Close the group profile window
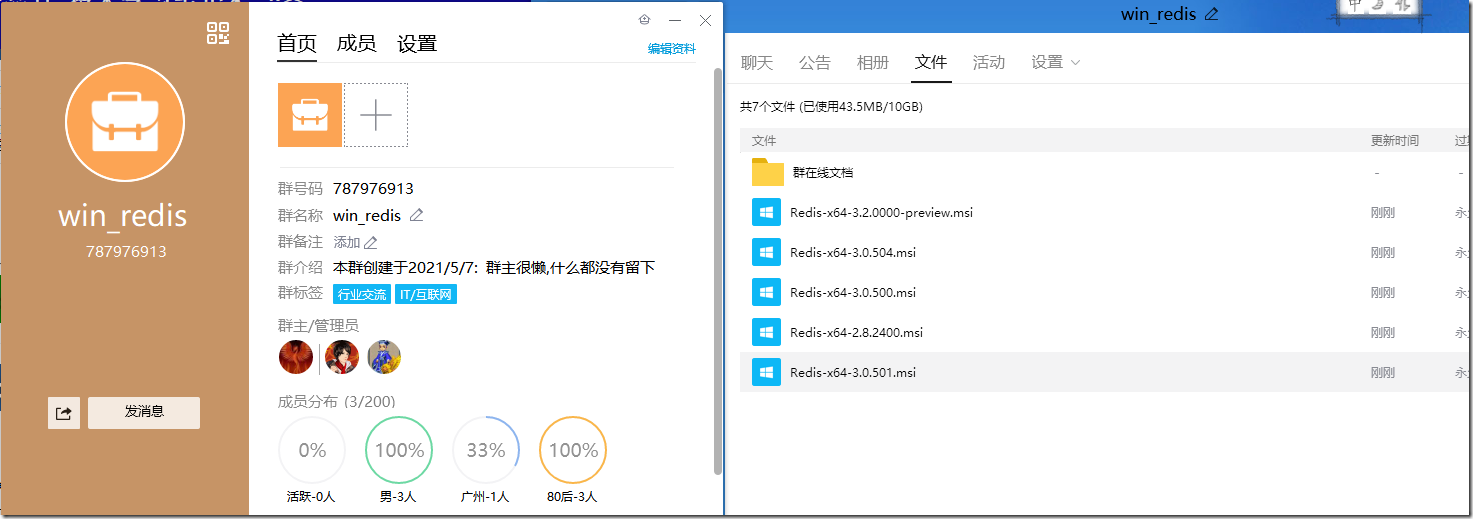Viewport: 1473px width, 519px height. point(705,20)
